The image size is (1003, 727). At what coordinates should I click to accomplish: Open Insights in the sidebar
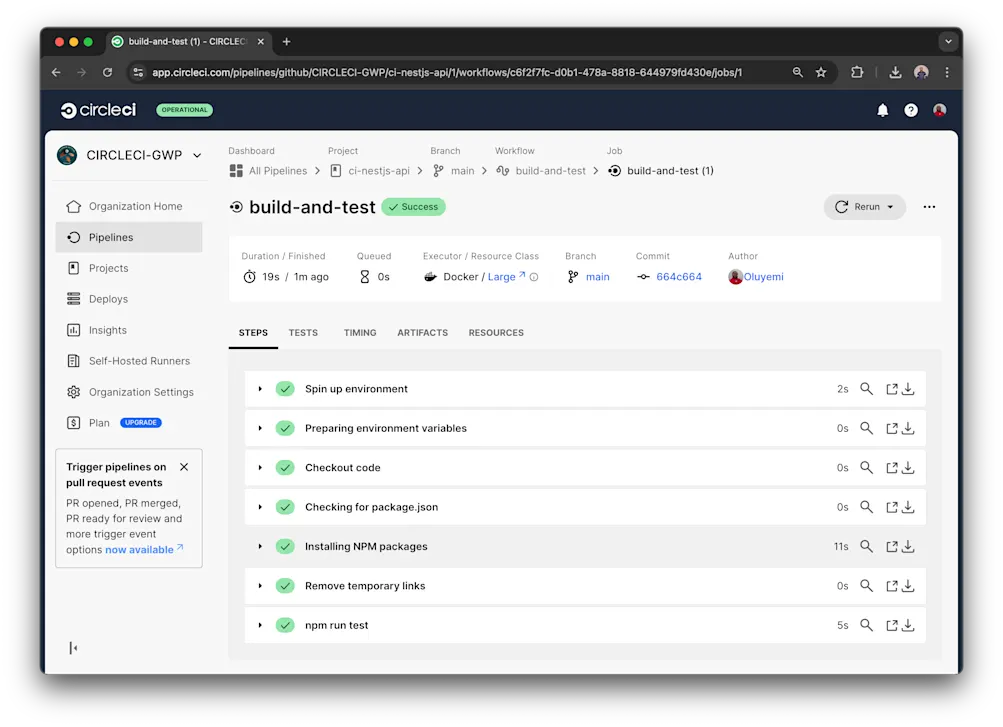pos(129,330)
